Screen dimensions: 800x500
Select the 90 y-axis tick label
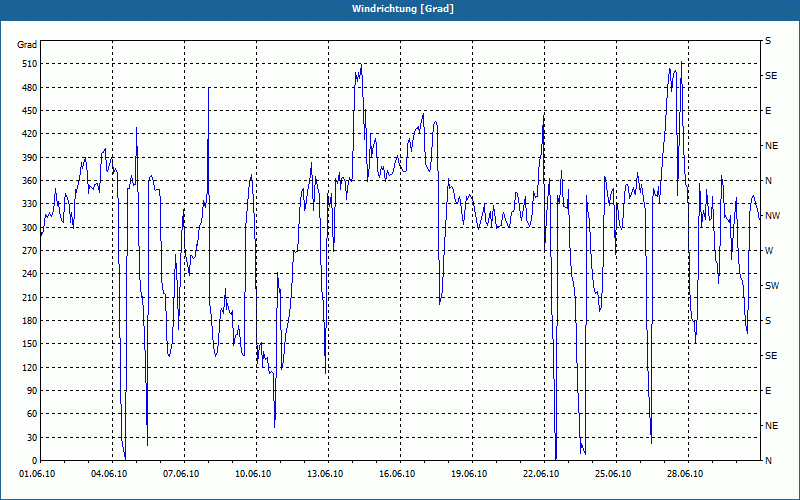32,391
